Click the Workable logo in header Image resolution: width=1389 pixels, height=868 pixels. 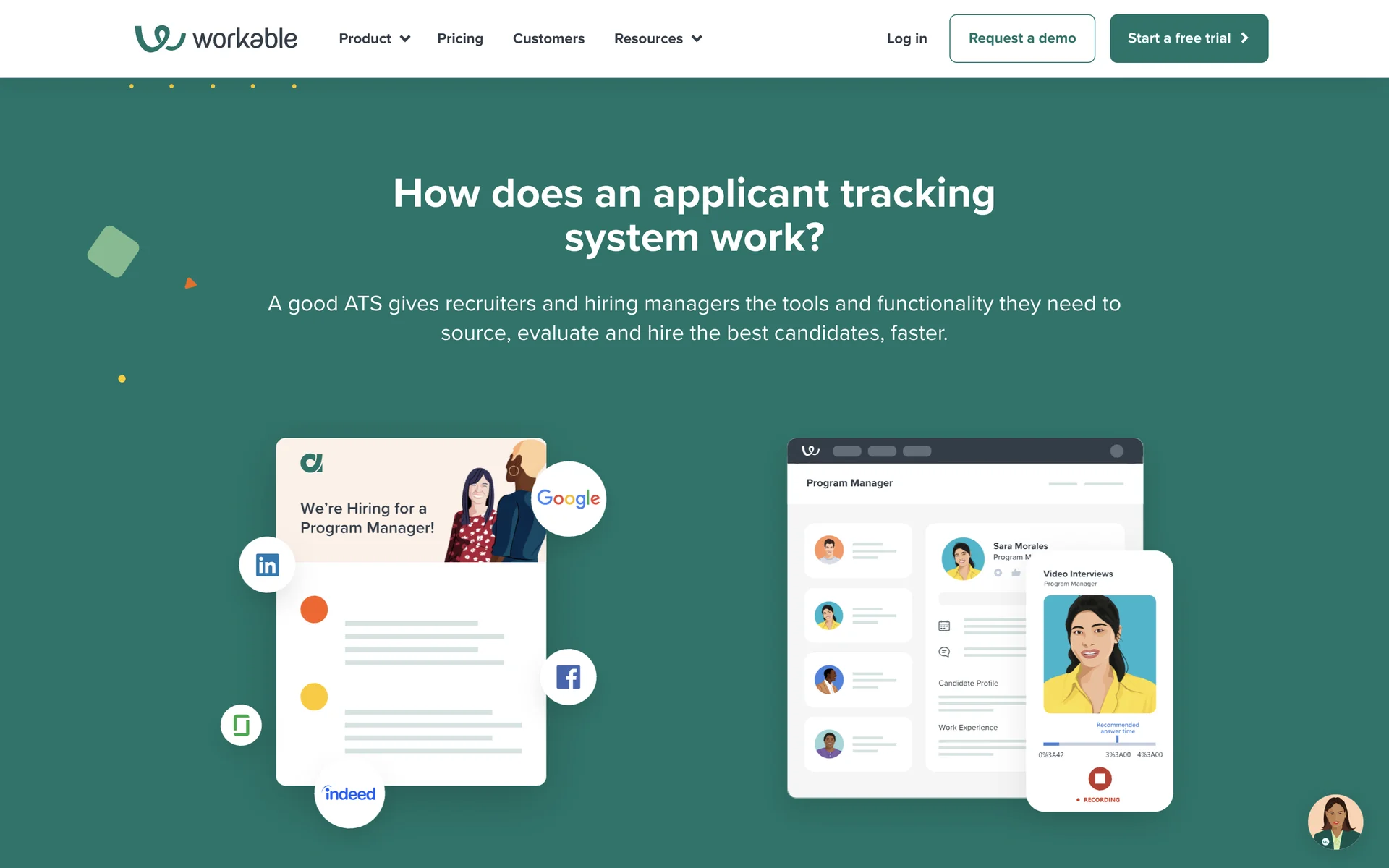pyautogui.click(x=216, y=38)
